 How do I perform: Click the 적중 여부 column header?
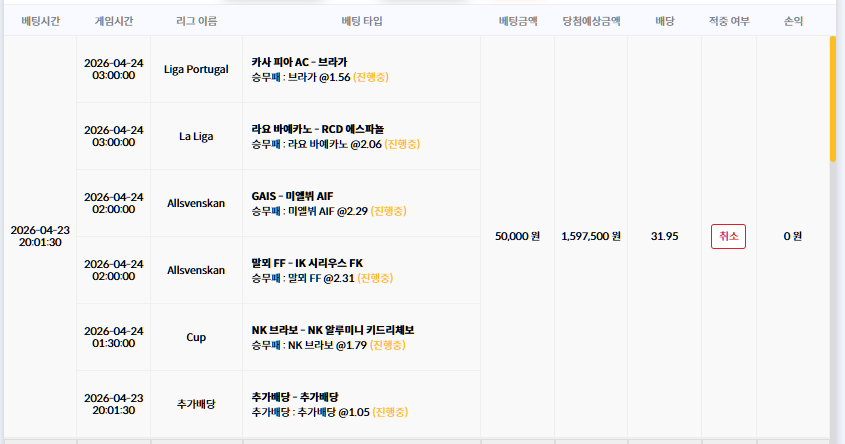729,21
